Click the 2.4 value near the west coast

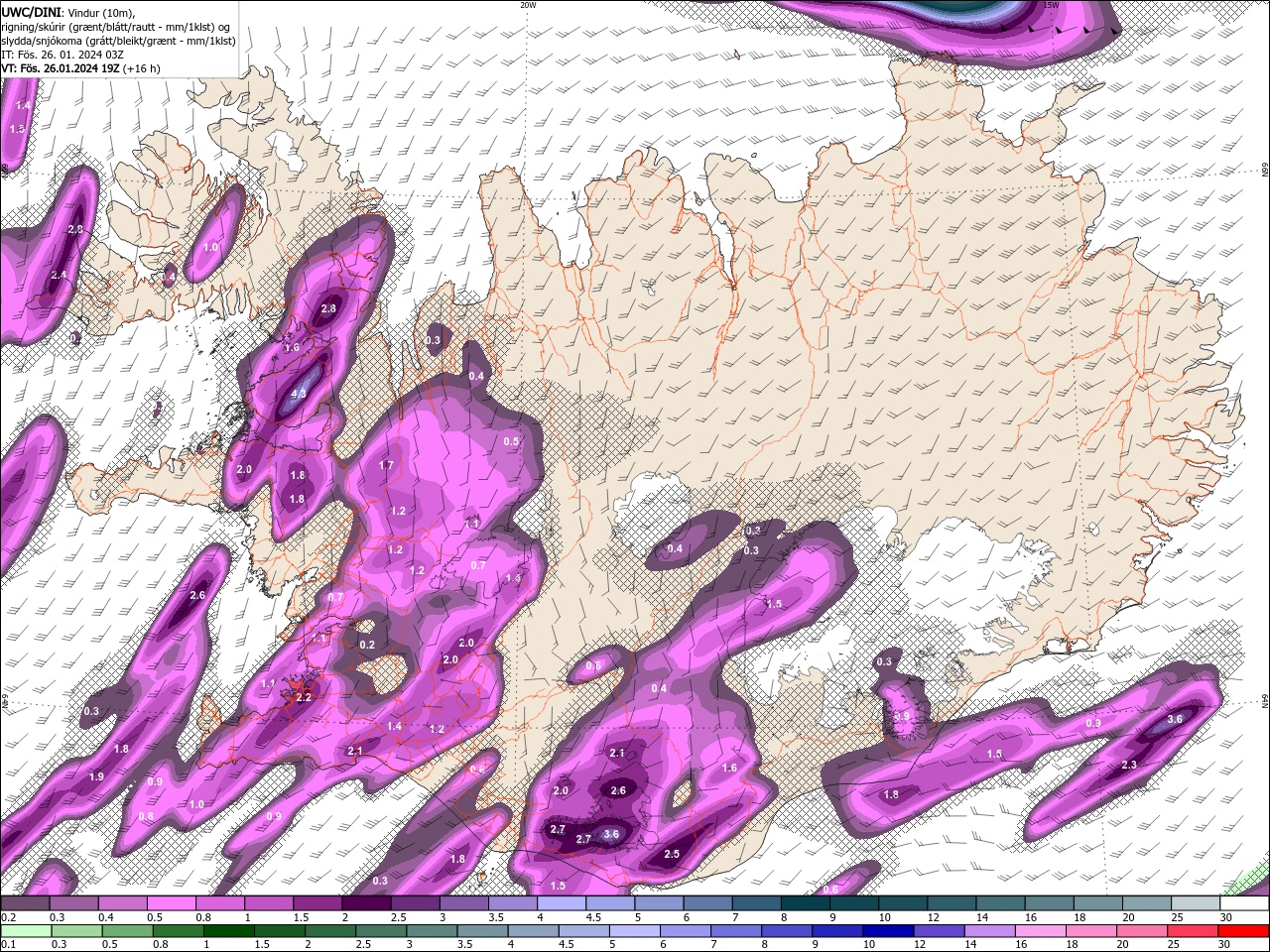59,275
